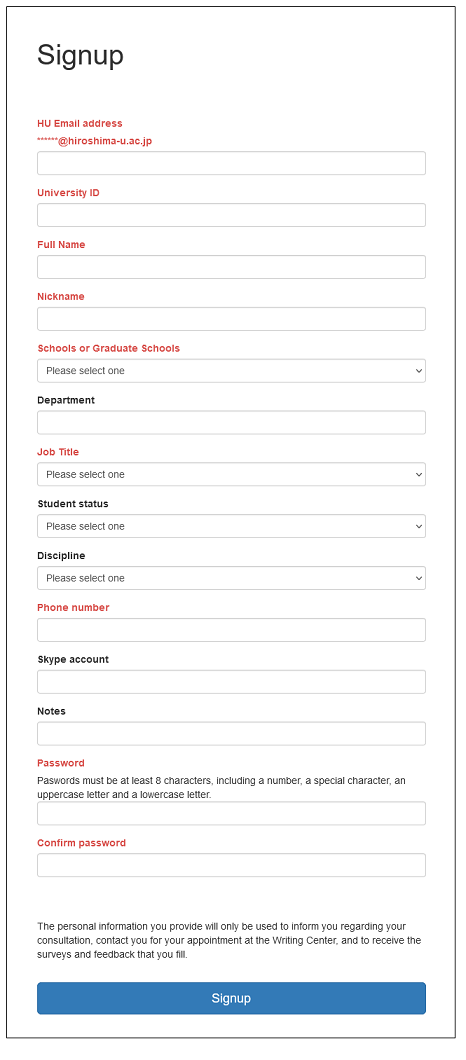Select the Notes text field
Image resolution: width=466 pixels, height=1060 pixels.
[x=231, y=733]
